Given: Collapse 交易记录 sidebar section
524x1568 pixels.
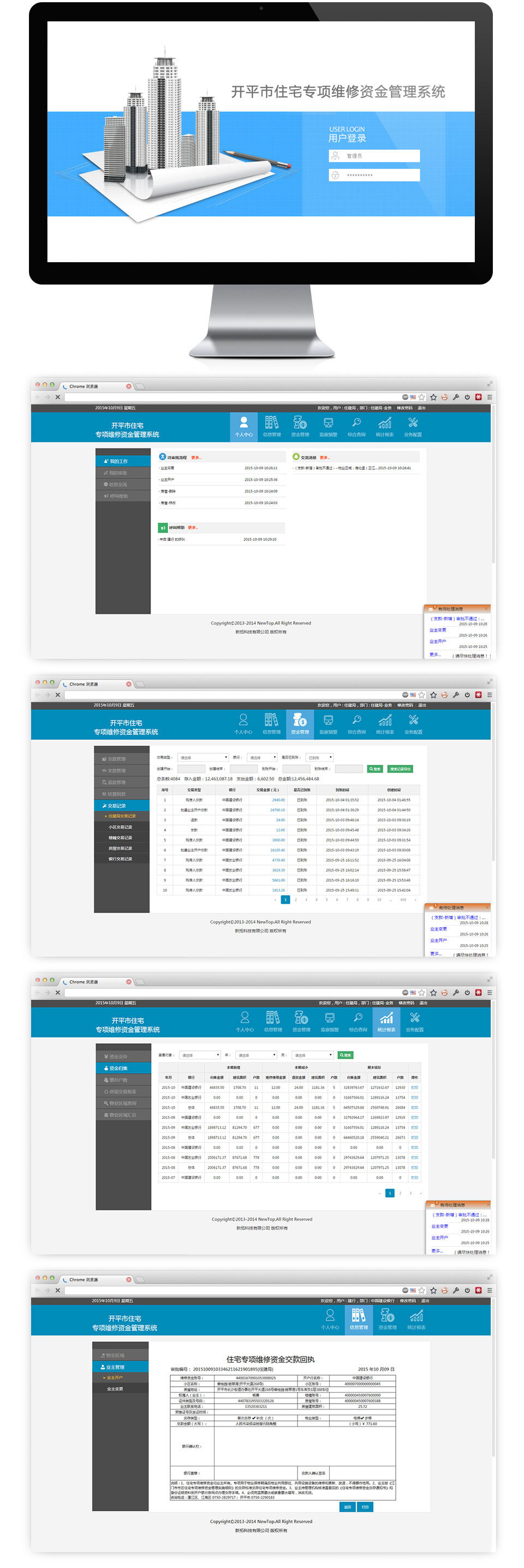Looking at the screenshot, I should (x=122, y=805).
